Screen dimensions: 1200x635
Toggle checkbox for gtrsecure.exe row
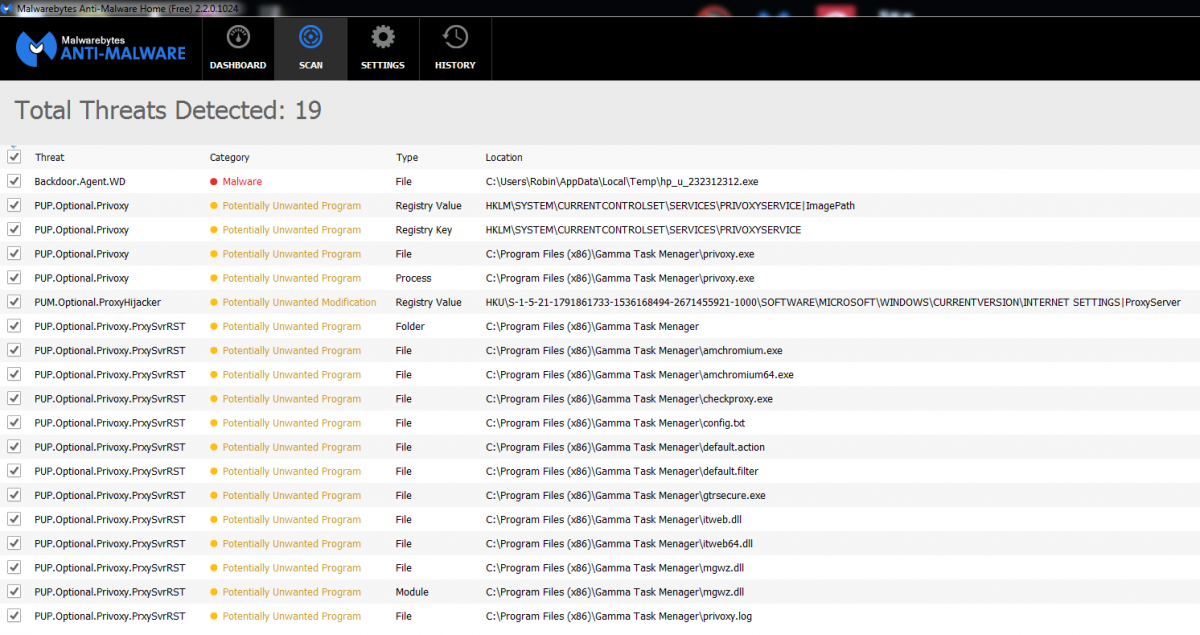click(x=14, y=495)
